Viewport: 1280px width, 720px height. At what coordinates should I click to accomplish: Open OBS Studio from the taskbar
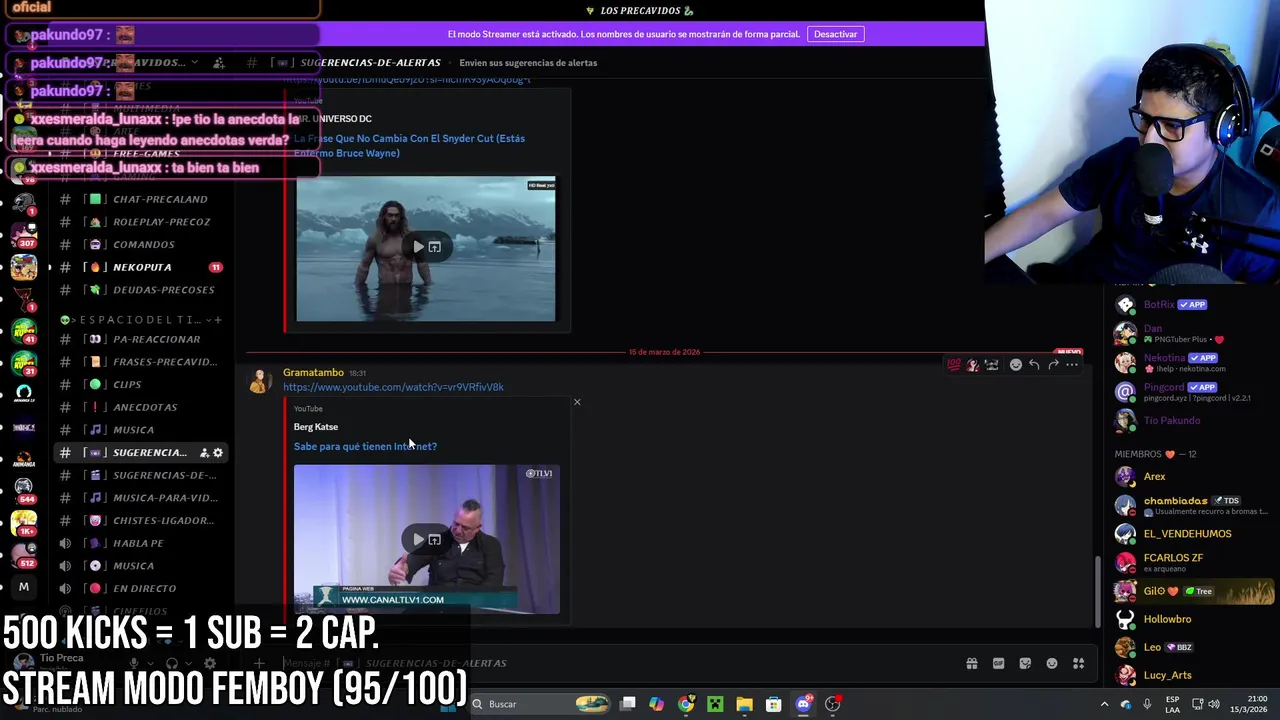(833, 704)
